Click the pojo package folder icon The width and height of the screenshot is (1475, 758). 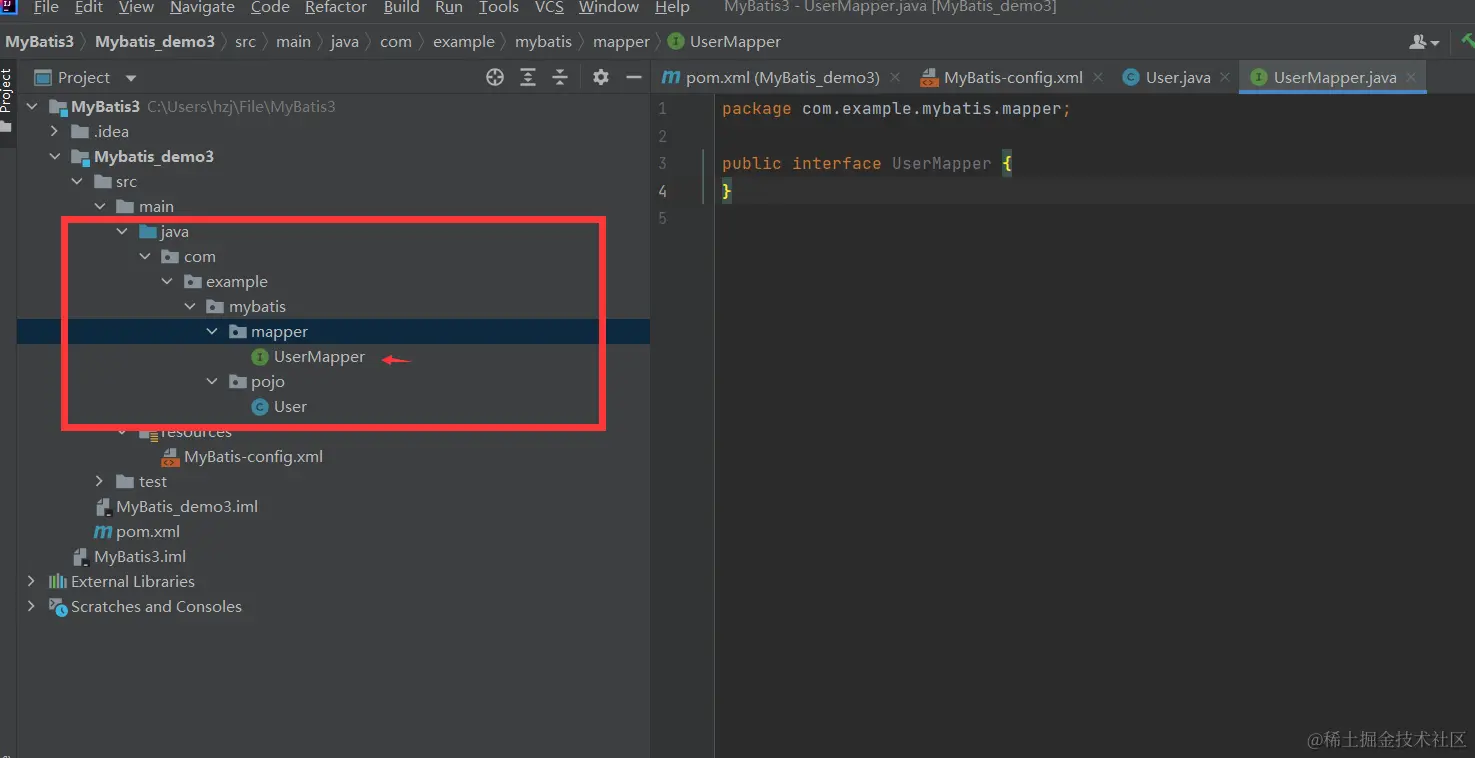point(237,381)
